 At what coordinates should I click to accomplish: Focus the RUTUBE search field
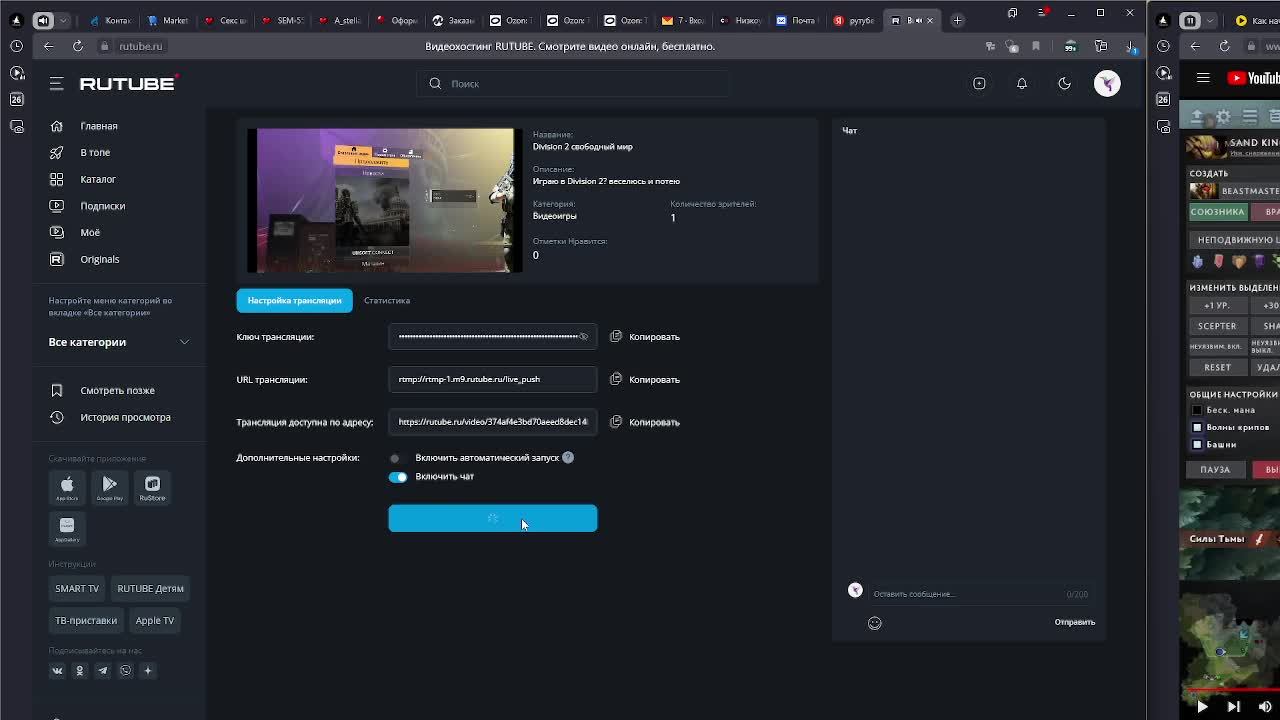tap(572, 84)
